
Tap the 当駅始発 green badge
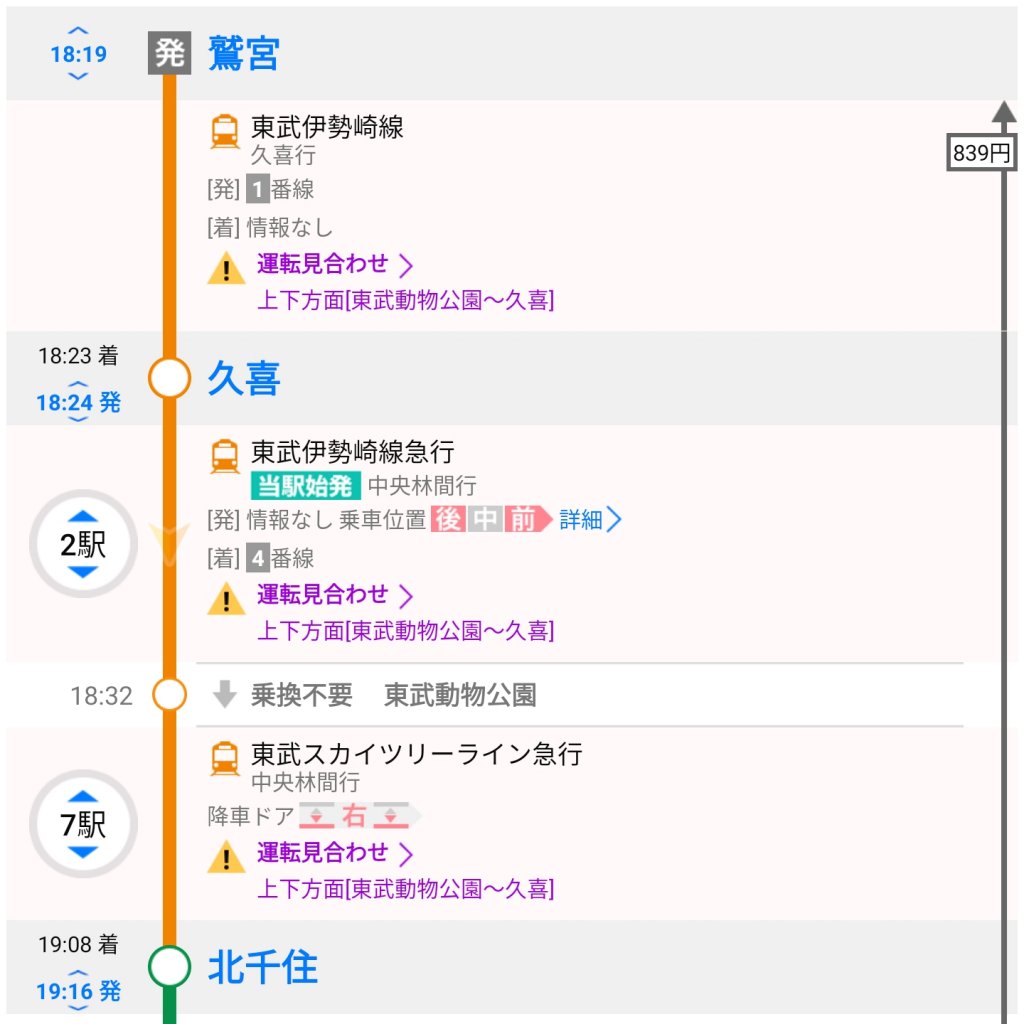point(306,486)
